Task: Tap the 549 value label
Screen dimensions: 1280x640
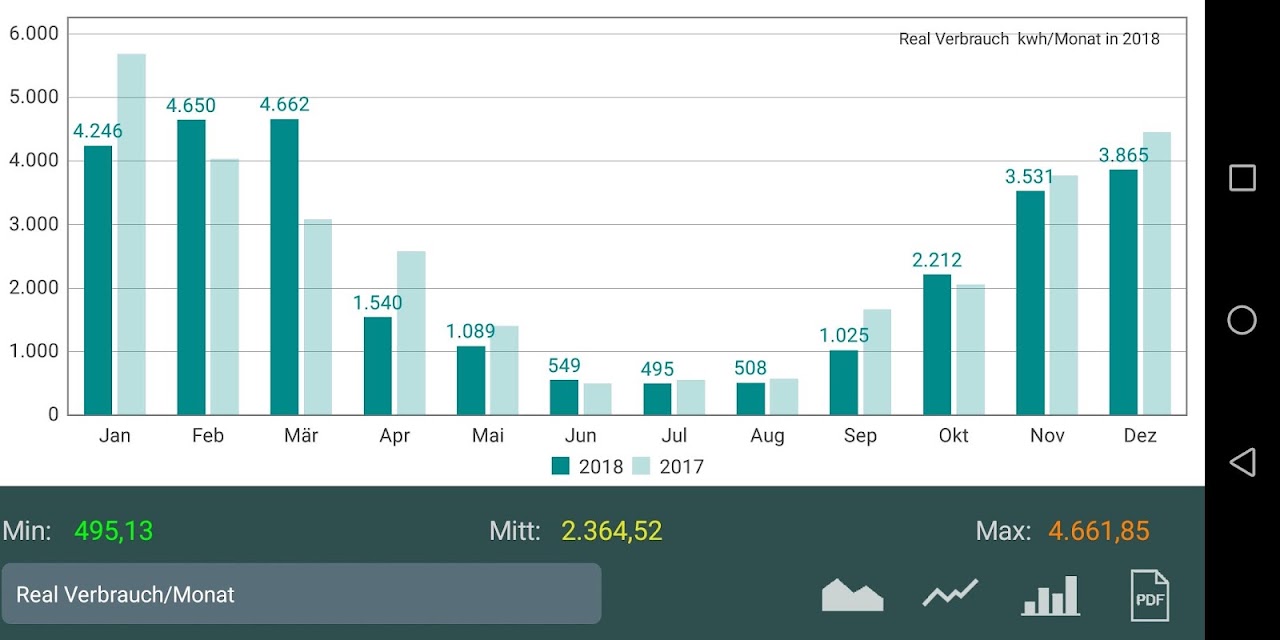Action: [564, 366]
